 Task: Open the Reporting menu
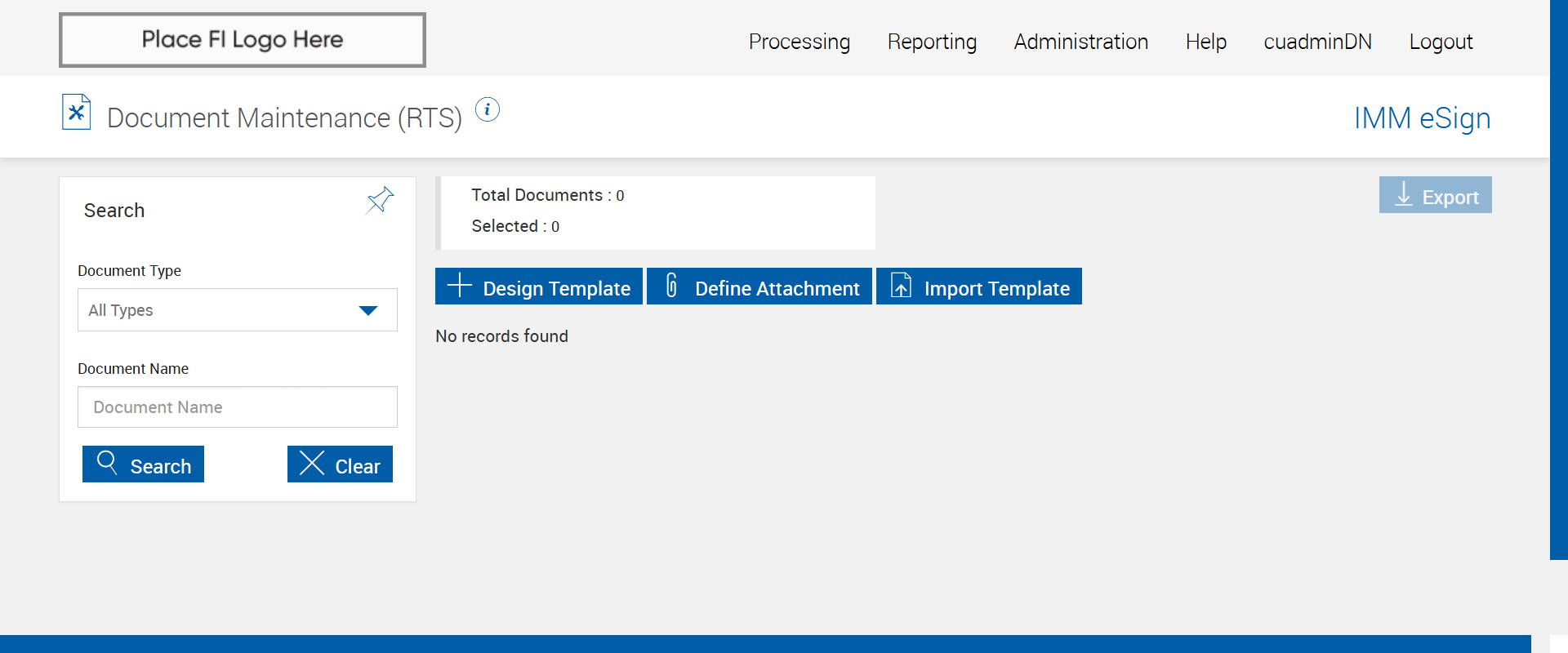pos(932,42)
